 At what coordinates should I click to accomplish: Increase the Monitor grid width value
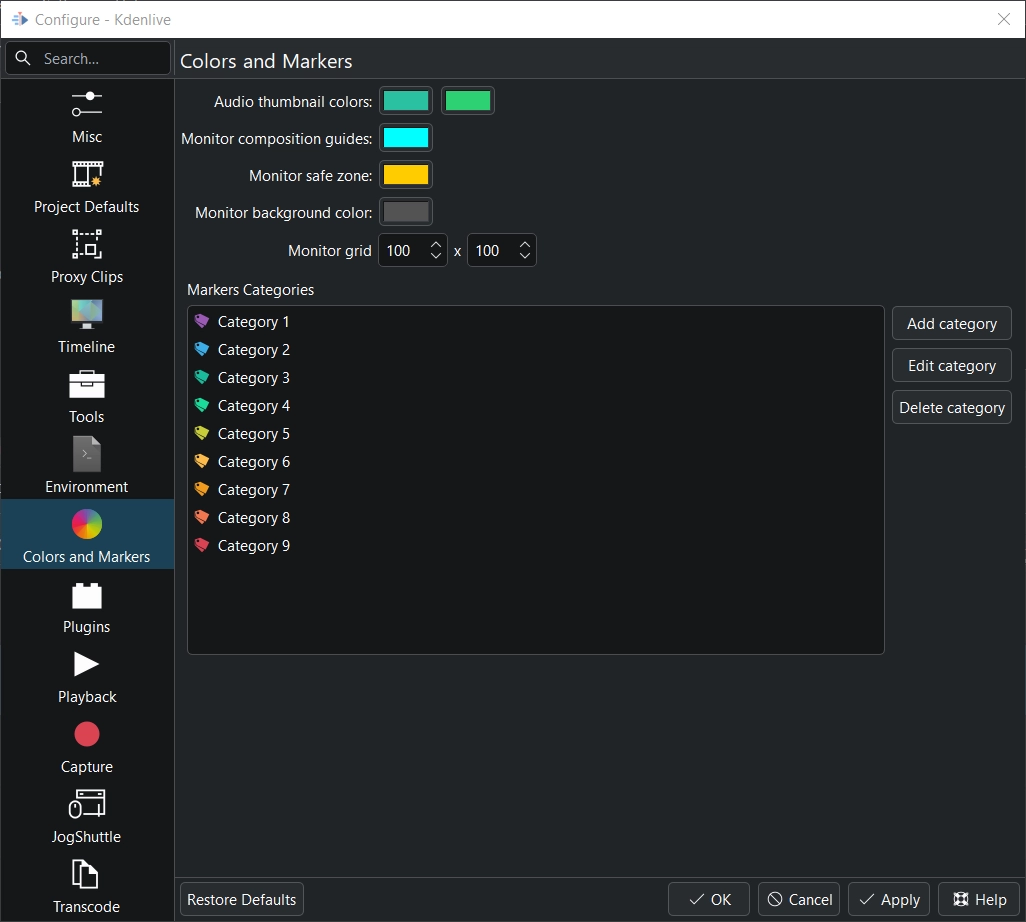pyautogui.click(x=435, y=244)
